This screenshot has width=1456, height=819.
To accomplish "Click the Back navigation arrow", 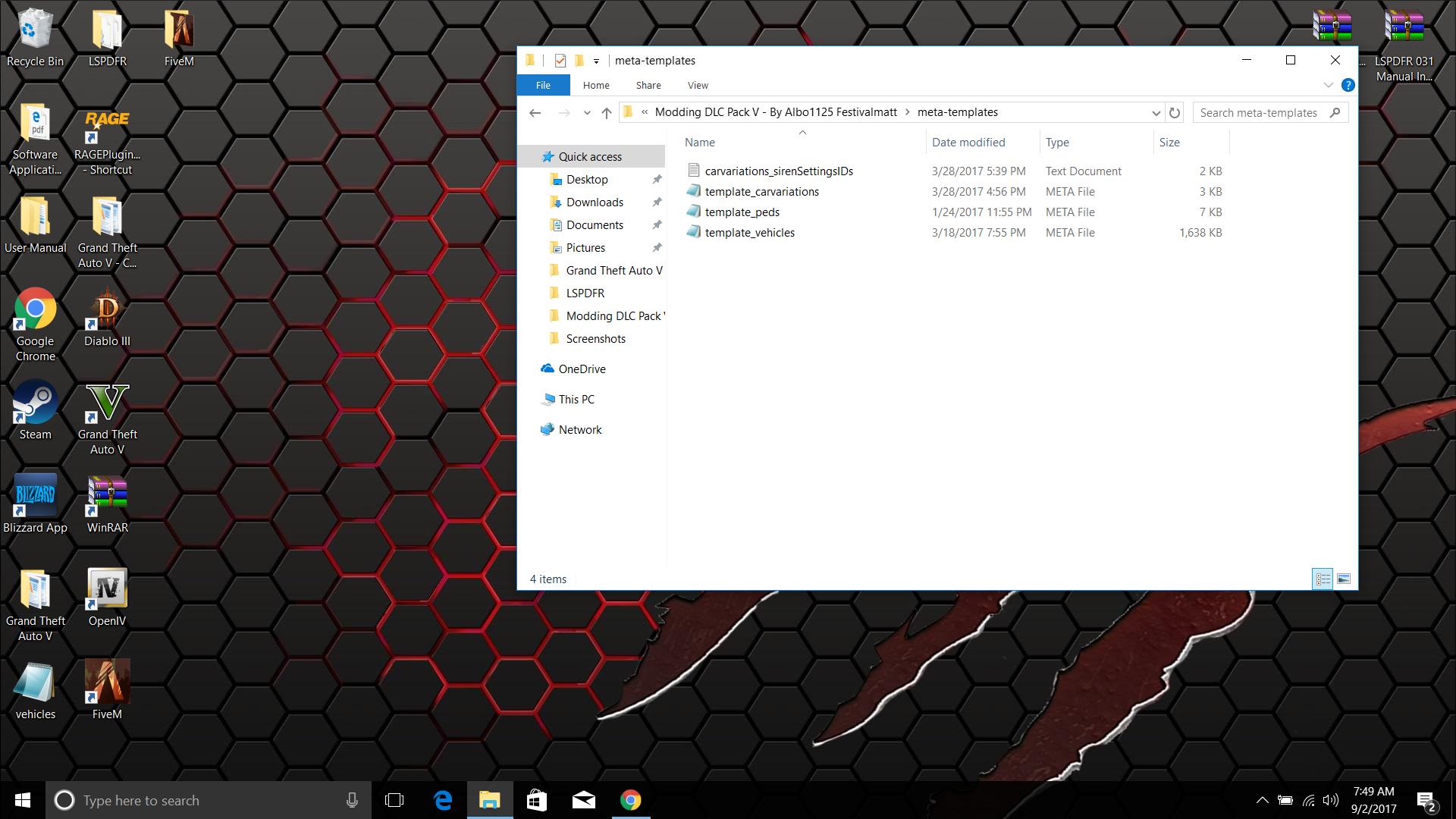I will click(x=535, y=113).
